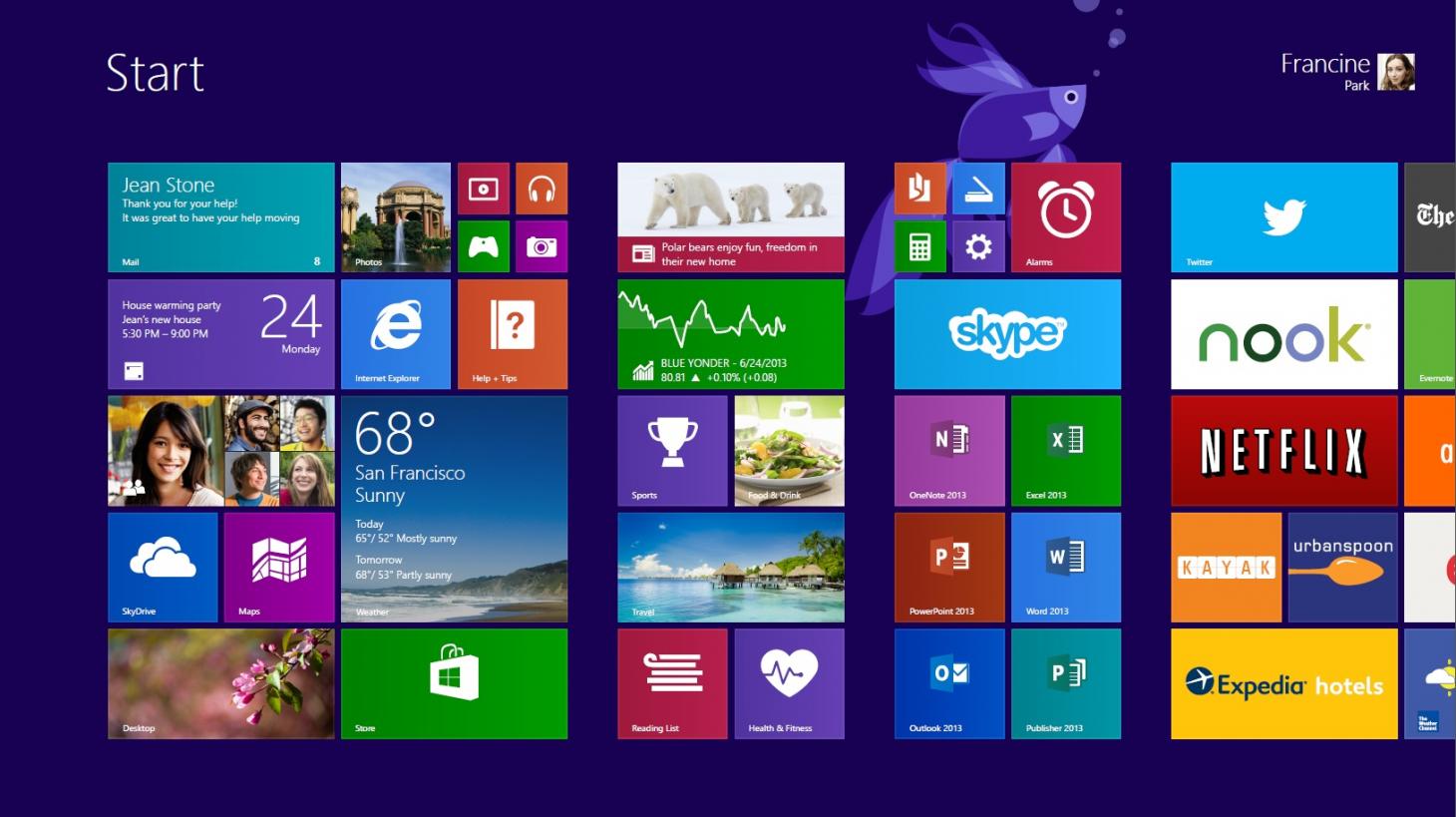The image size is (1456, 817).
Task: Launch the Xbox Games tile
Action: tap(483, 245)
